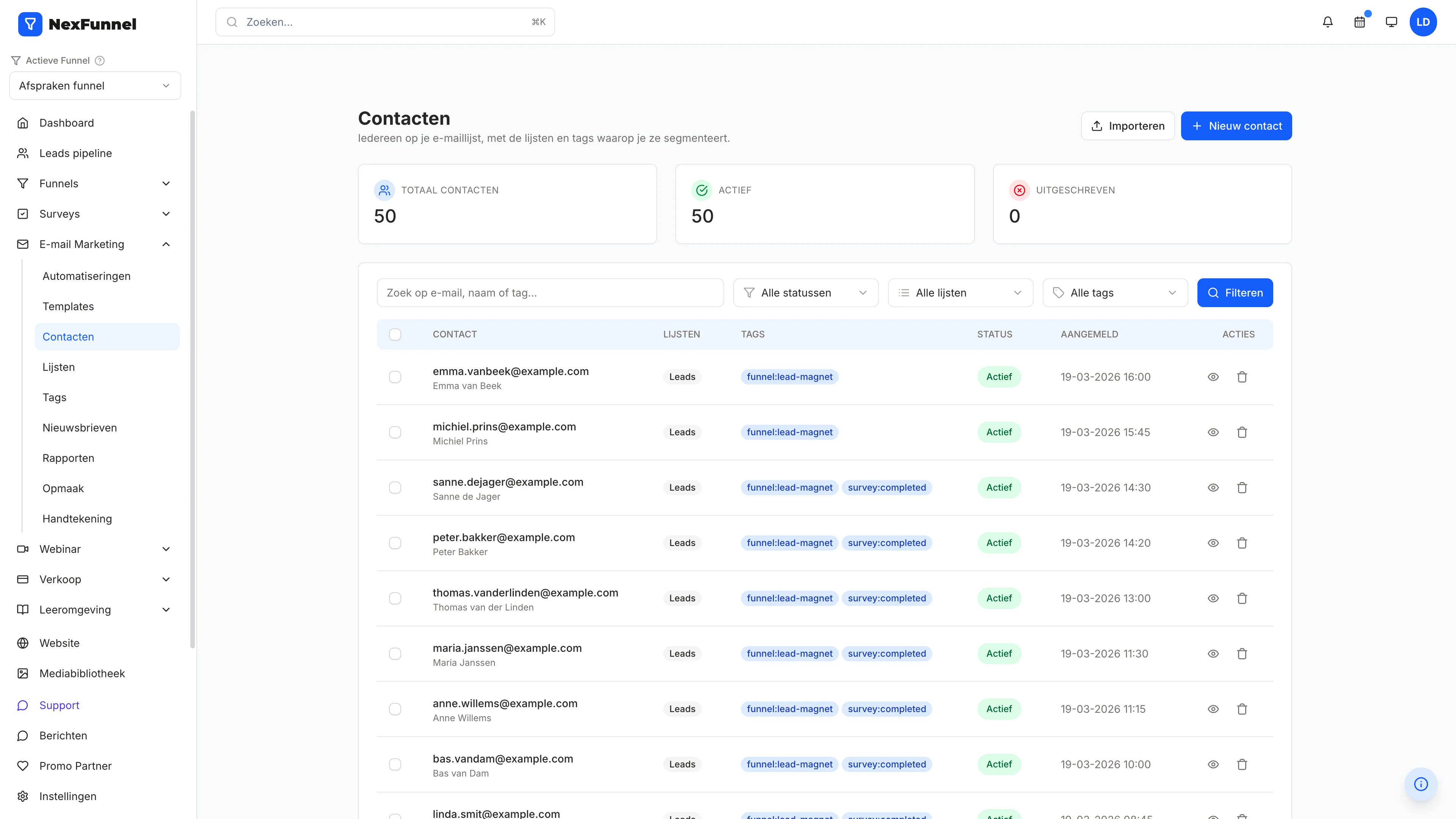View michiel.prins contact via eye icon
Screen dimensions: 1456x819
1213,432
